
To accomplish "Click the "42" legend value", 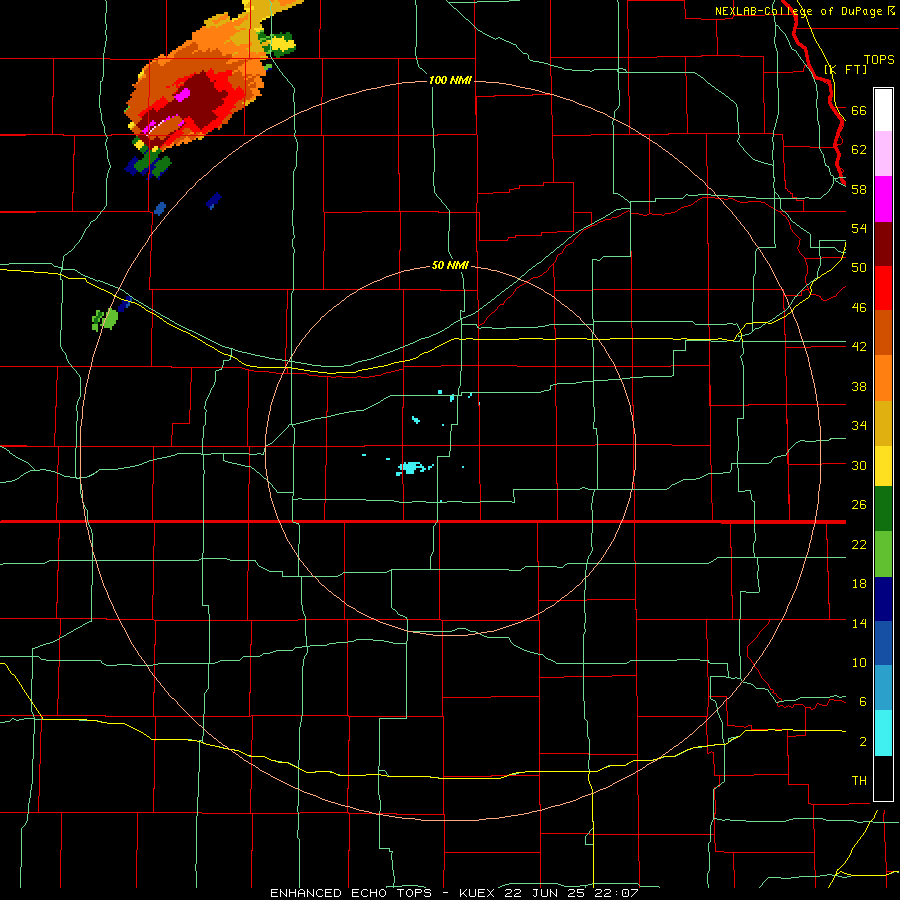I will (x=859, y=346).
